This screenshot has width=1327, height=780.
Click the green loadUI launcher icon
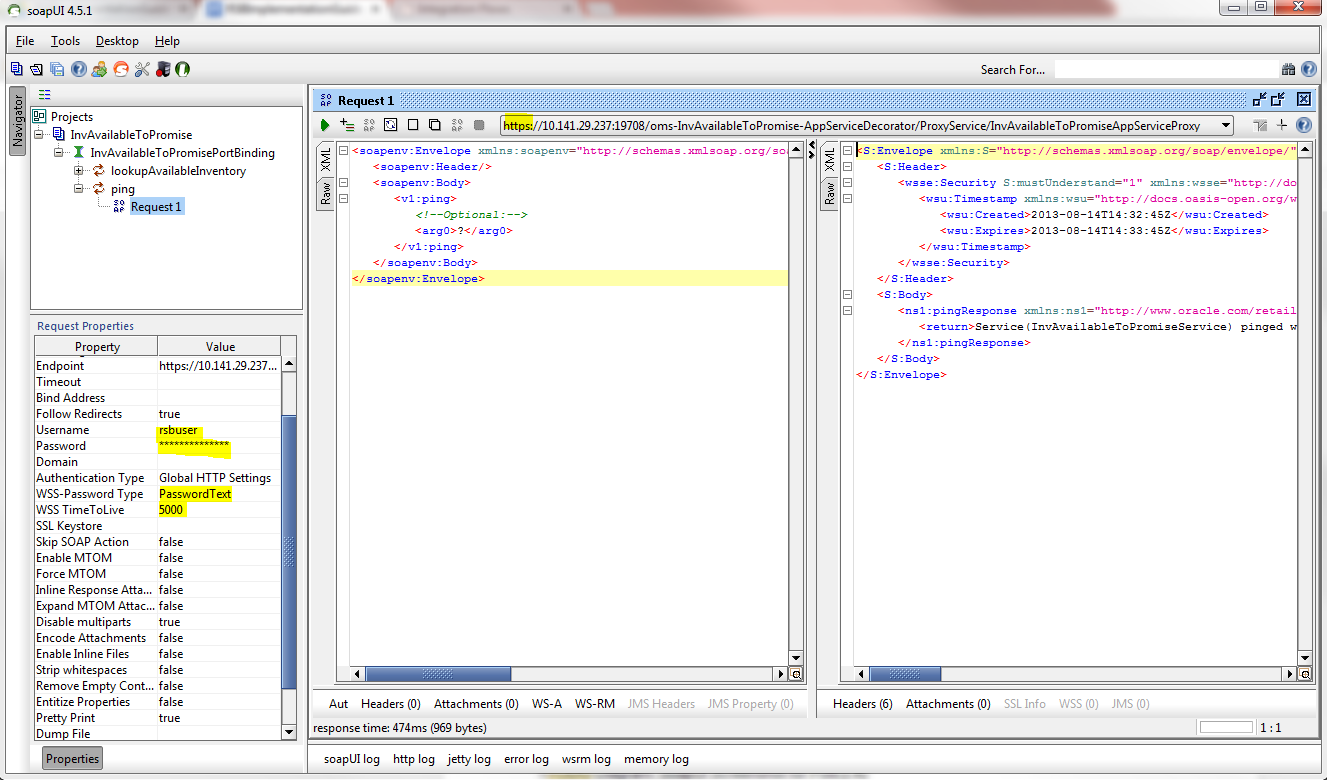click(182, 69)
